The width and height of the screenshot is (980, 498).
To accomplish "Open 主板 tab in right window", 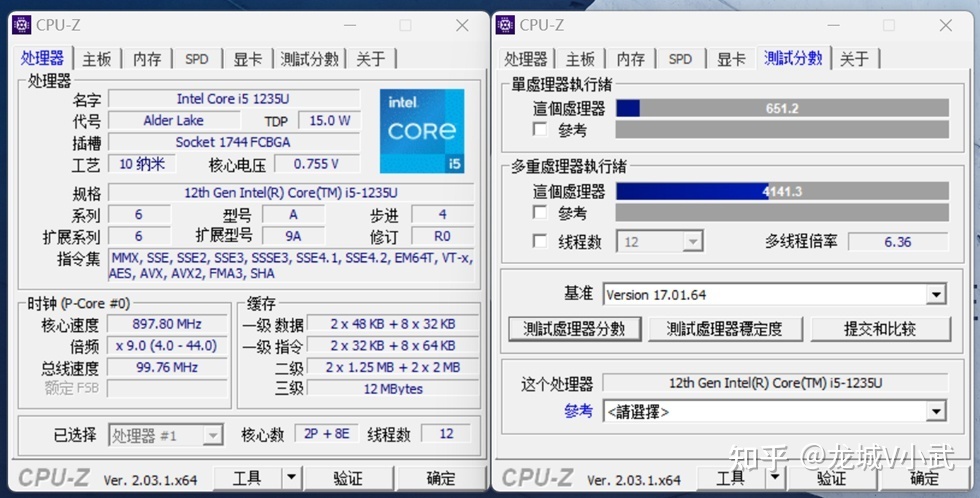I will (581, 59).
